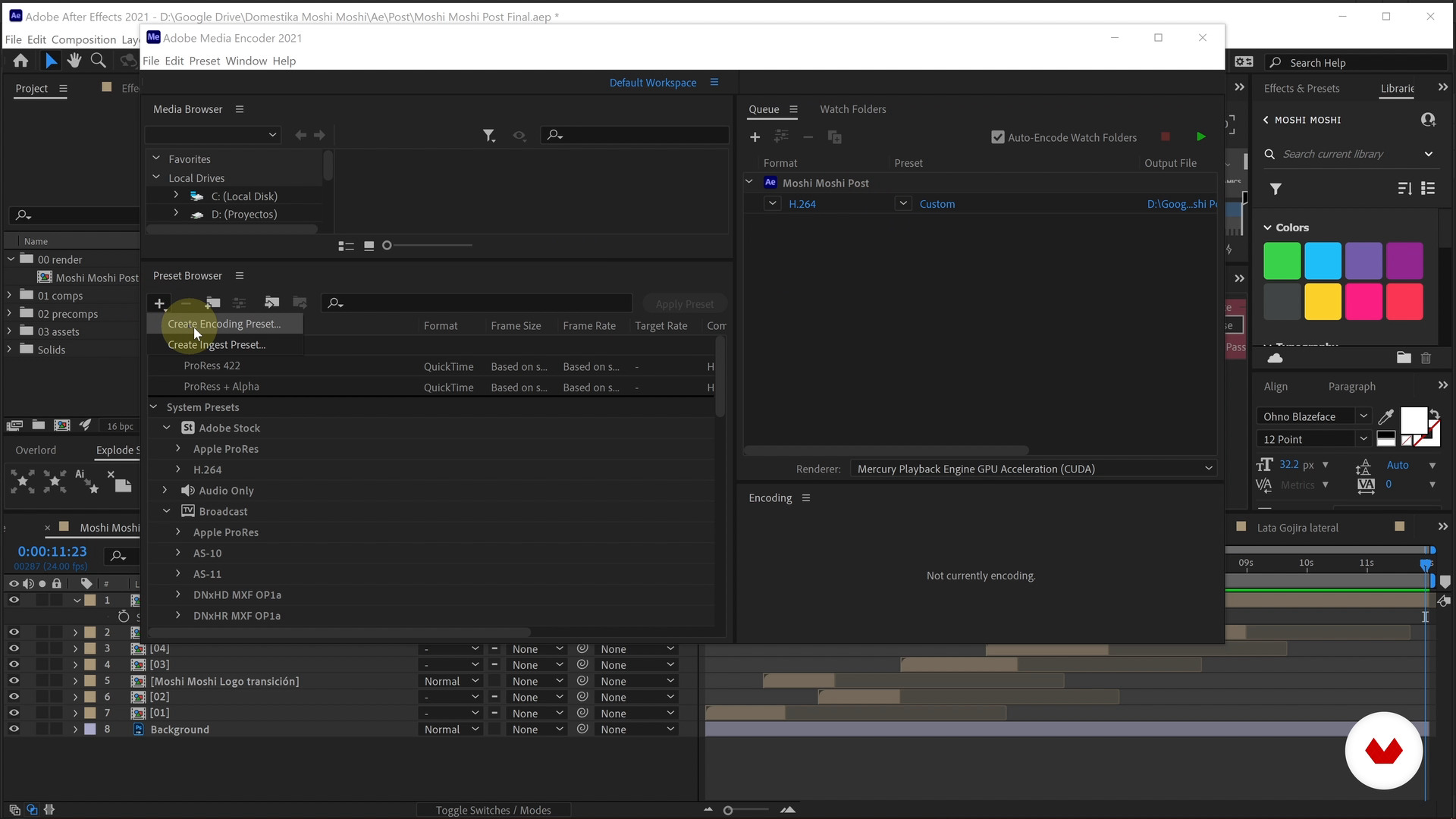This screenshot has height=819, width=1456.
Task: Click Add Source plus icon in Queue
Action: [755, 137]
